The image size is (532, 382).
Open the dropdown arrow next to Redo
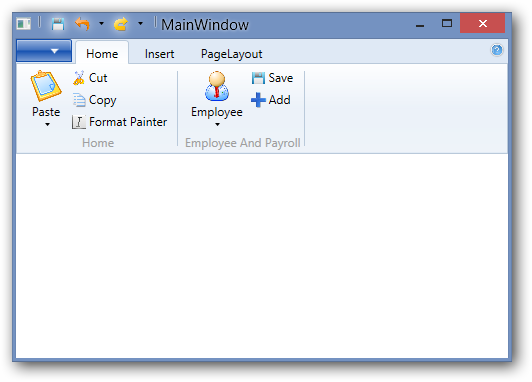tap(140, 24)
